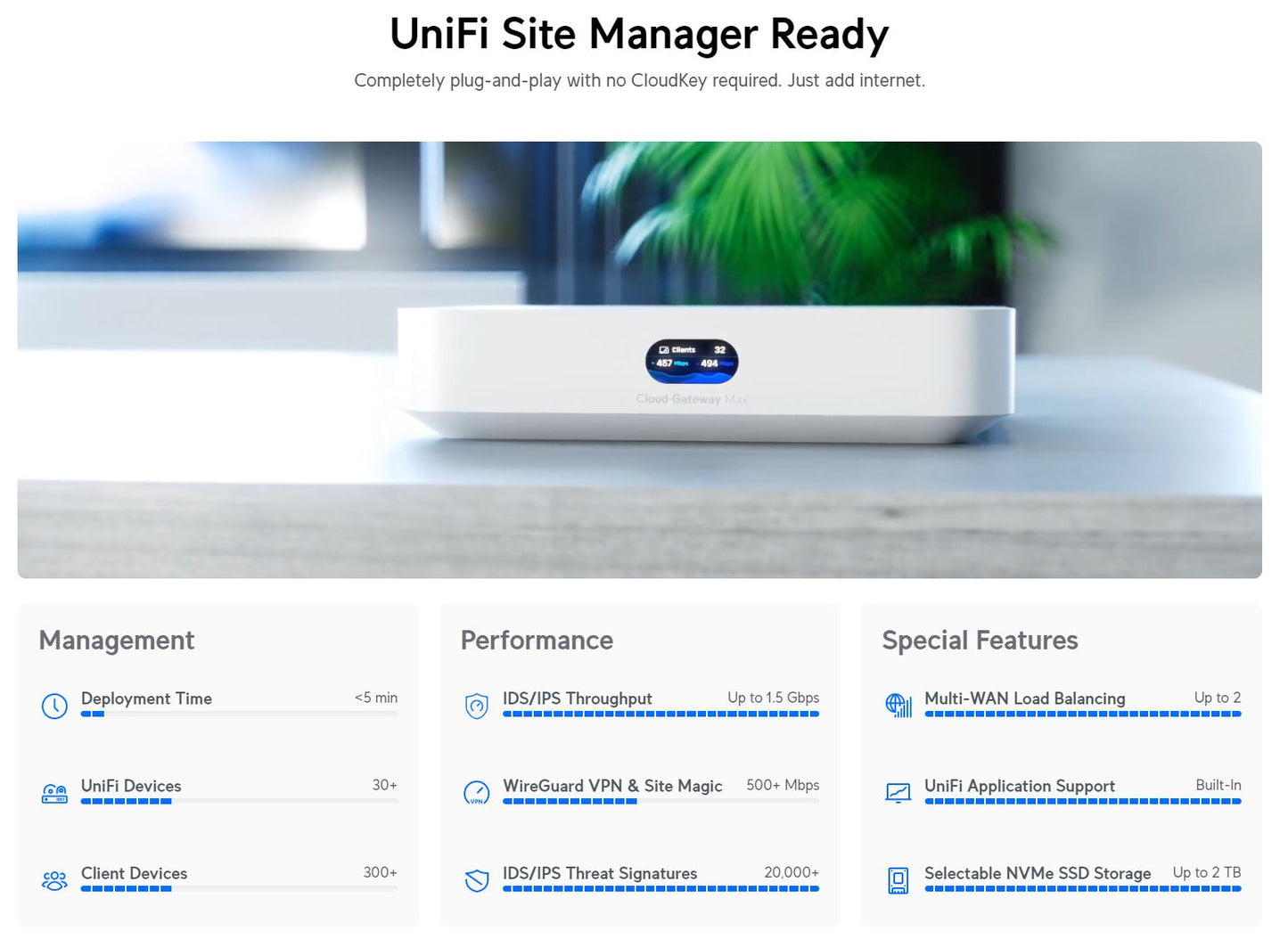This screenshot has height=939, width=1288.
Task: Click the Deployment Time progress bar
Action: pyautogui.click(x=239, y=714)
